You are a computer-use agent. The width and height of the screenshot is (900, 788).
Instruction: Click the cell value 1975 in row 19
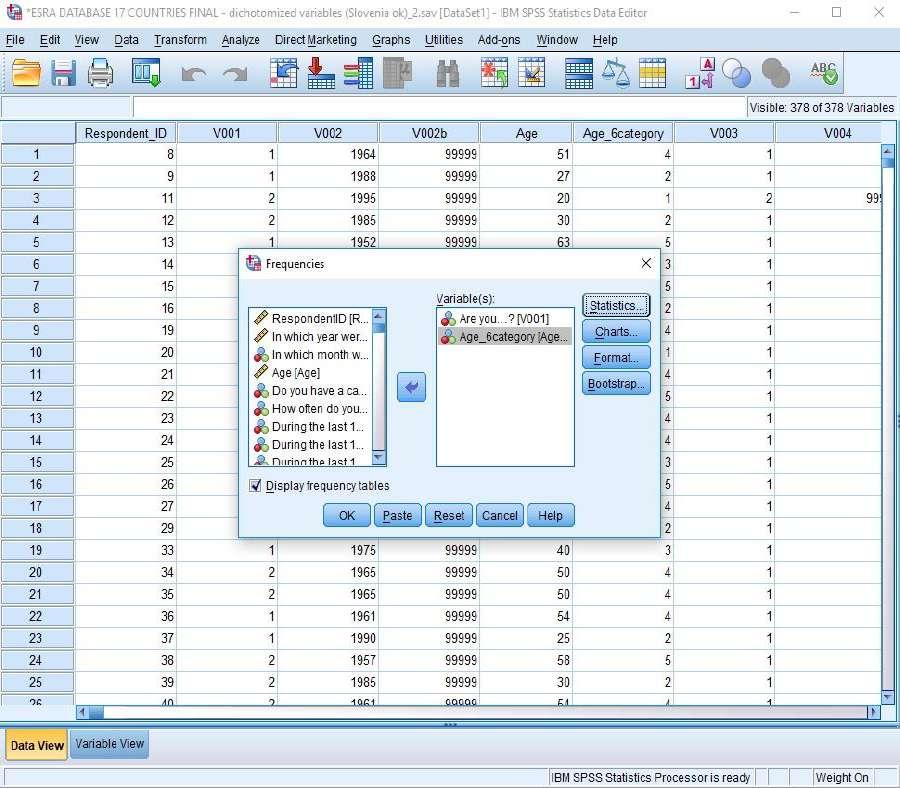click(327, 550)
